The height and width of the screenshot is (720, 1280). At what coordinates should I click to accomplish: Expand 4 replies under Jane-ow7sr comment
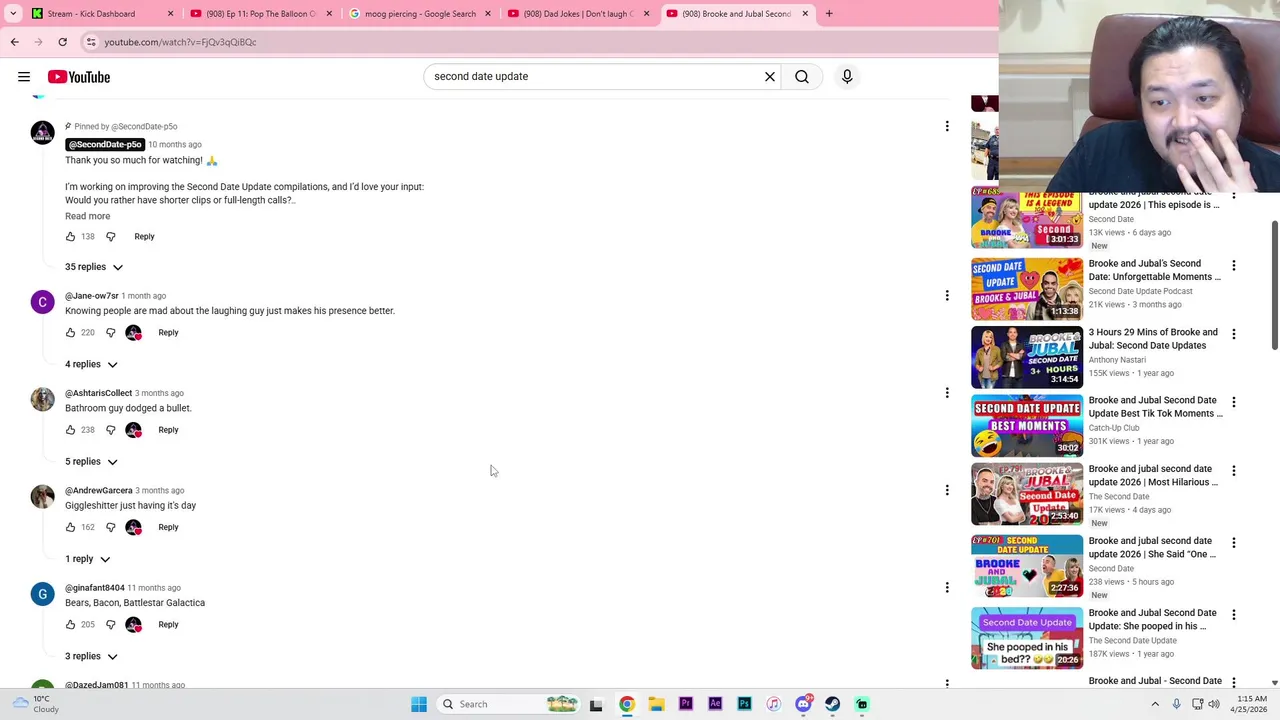(91, 364)
